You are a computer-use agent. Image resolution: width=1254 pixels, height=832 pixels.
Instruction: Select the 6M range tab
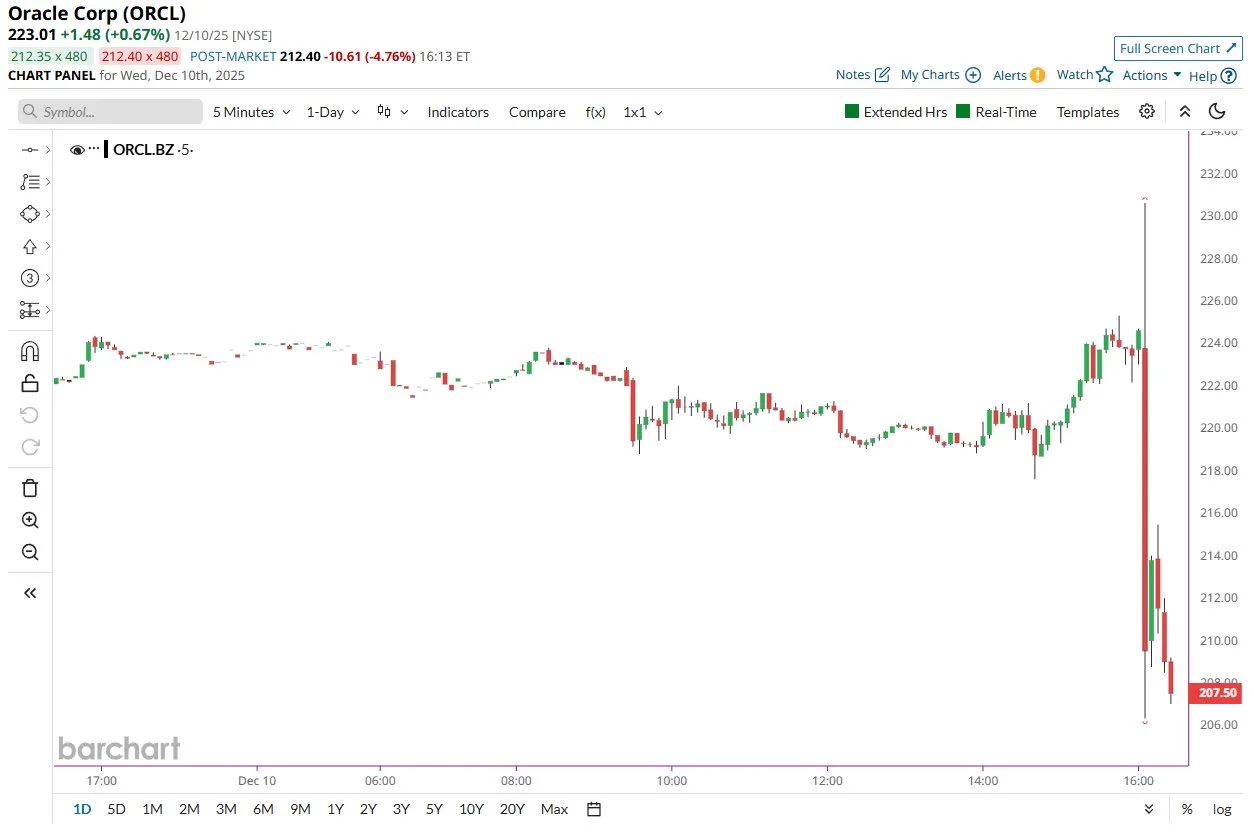263,809
